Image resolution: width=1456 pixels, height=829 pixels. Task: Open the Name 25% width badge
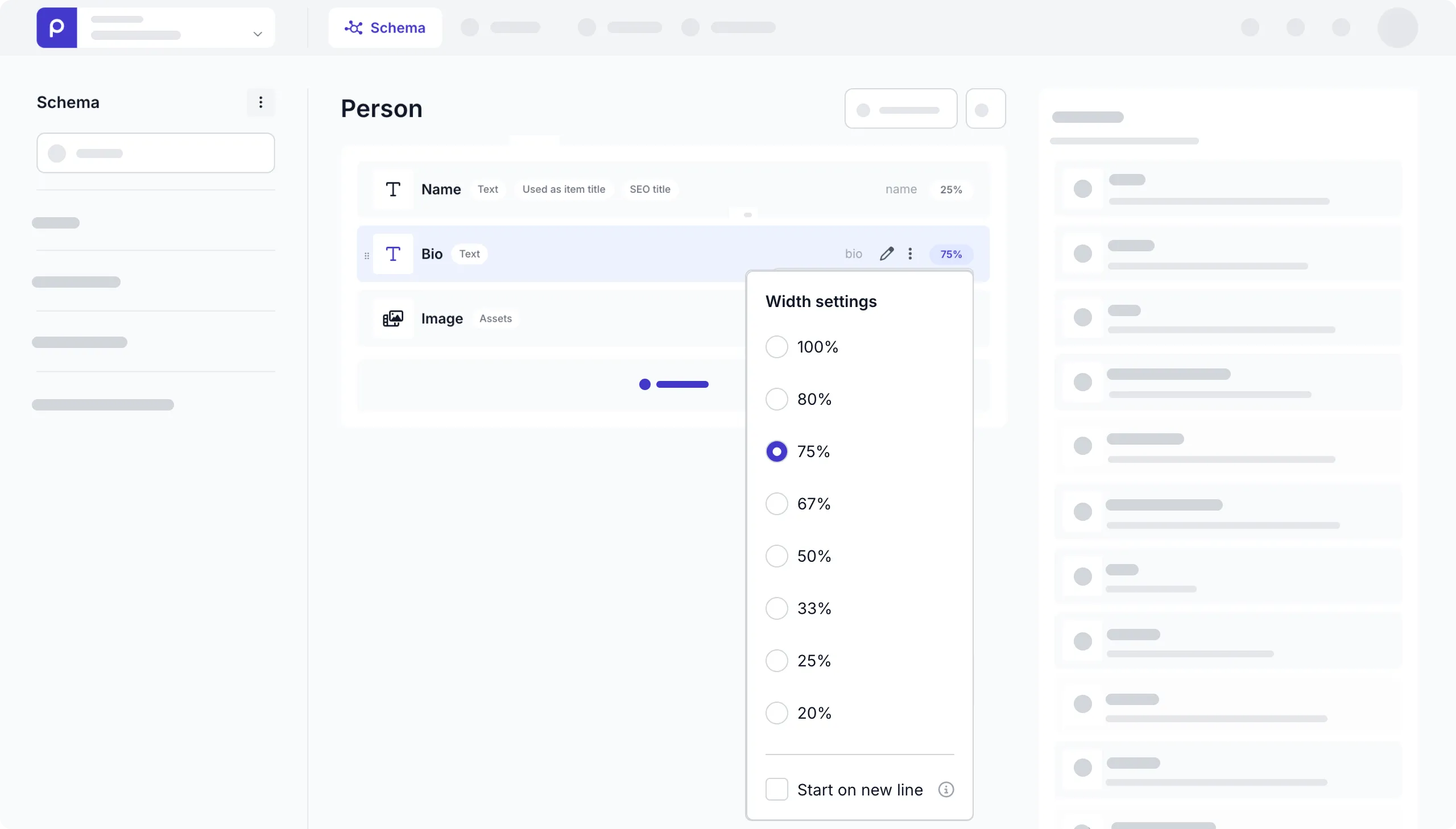(x=950, y=189)
